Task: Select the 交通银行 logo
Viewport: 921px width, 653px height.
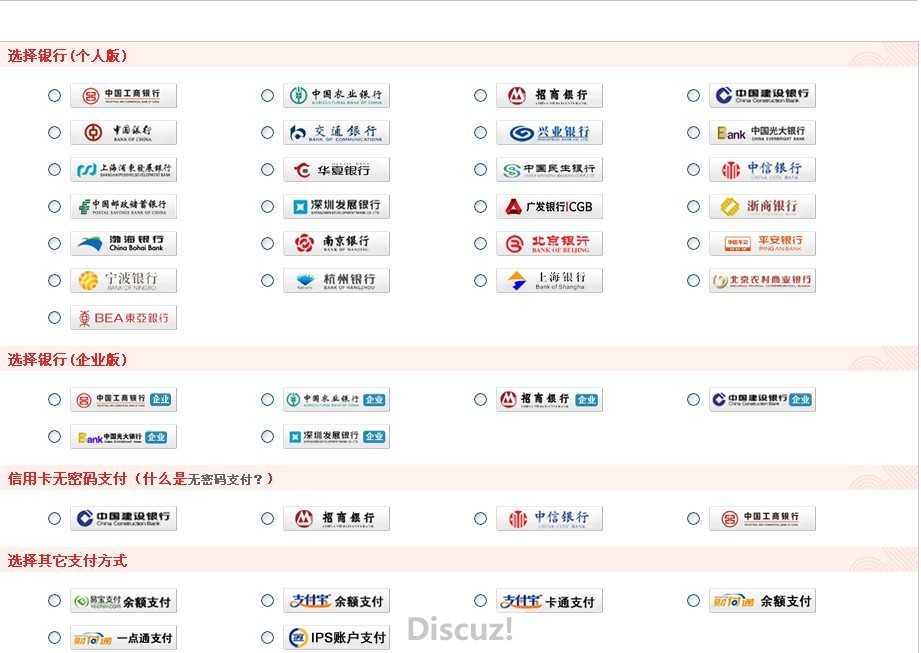Action: point(337,132)
